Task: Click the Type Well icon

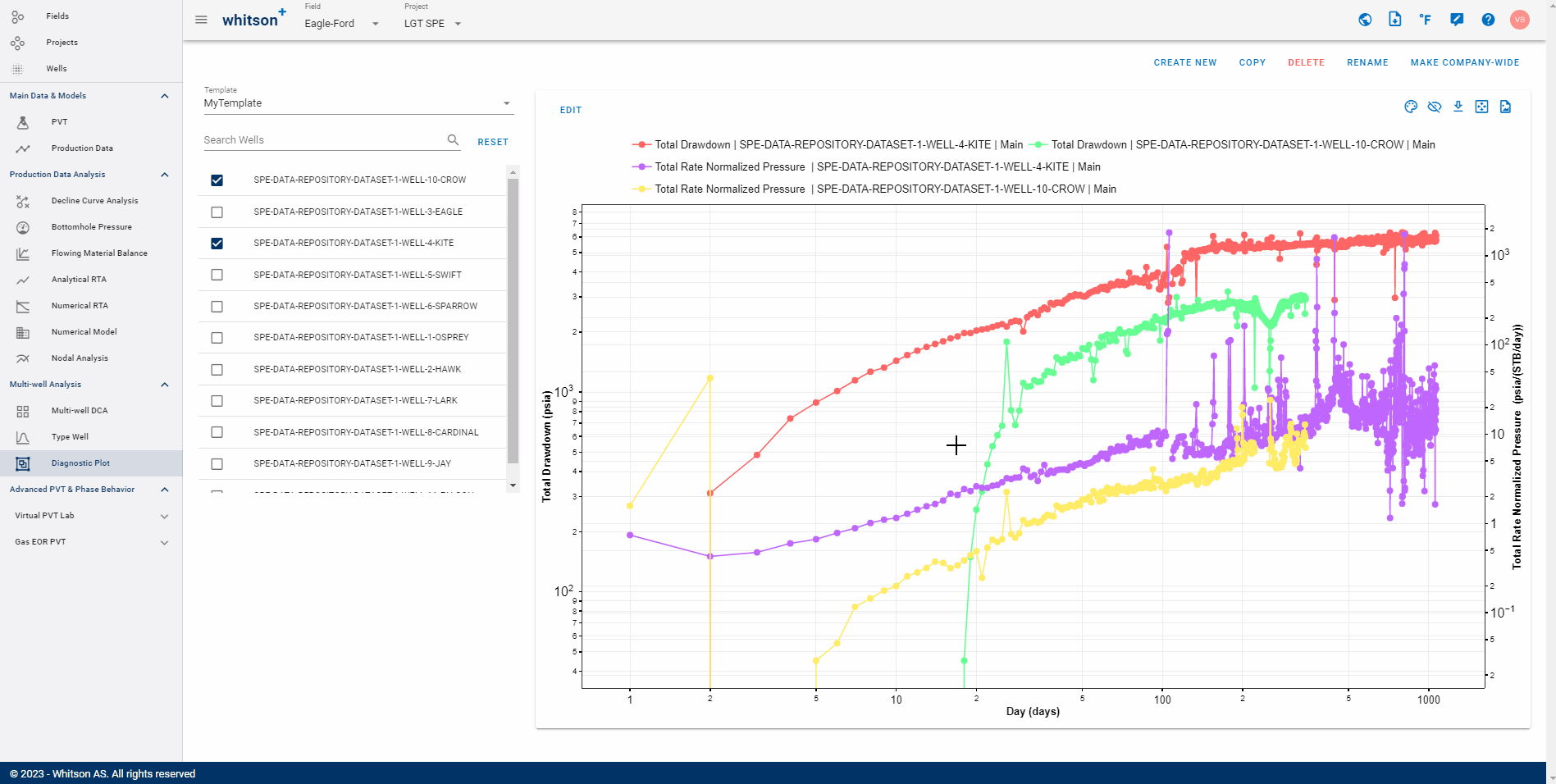Action: [23, 437]
